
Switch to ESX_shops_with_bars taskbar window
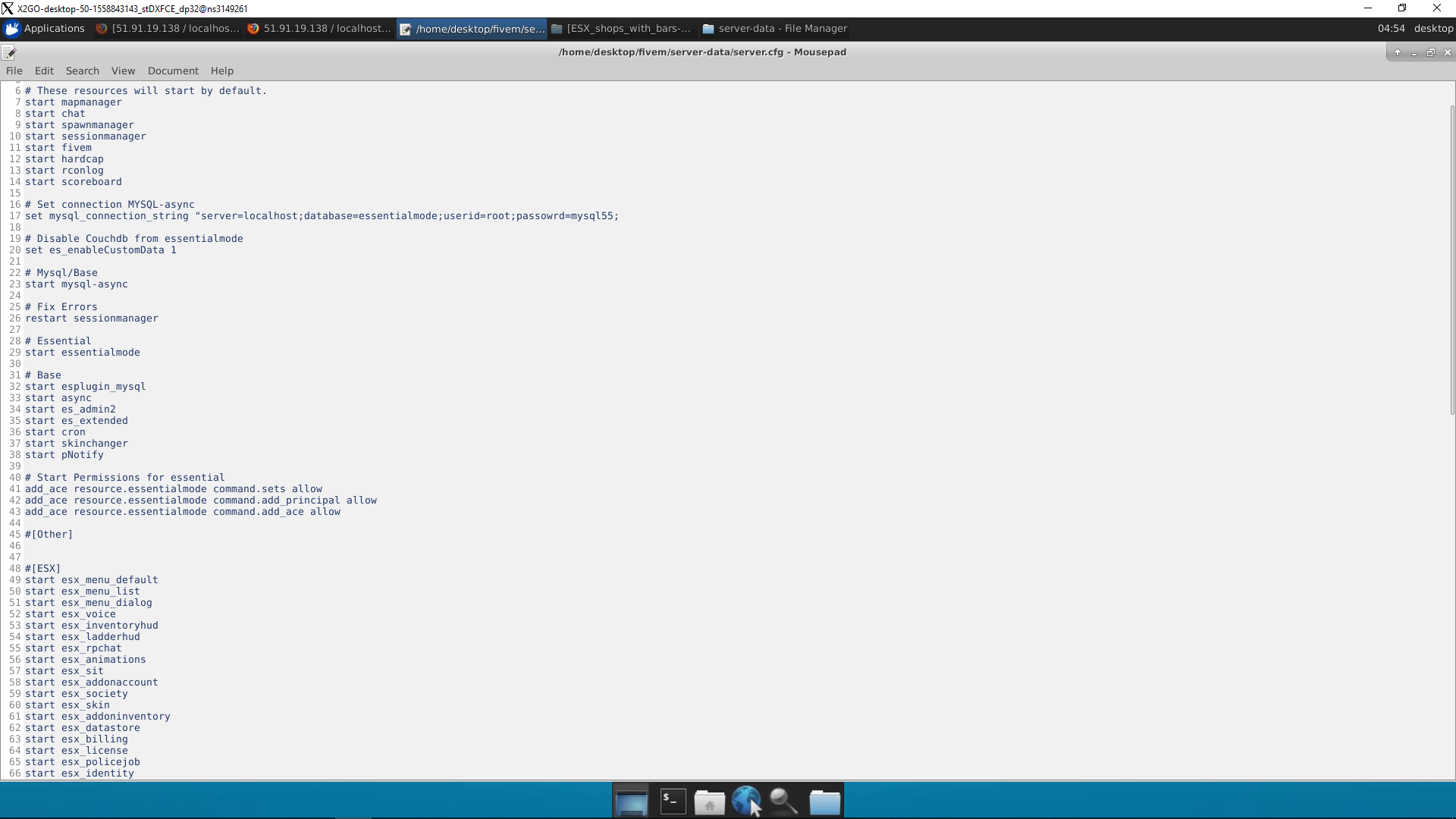(x=622, y=29)
